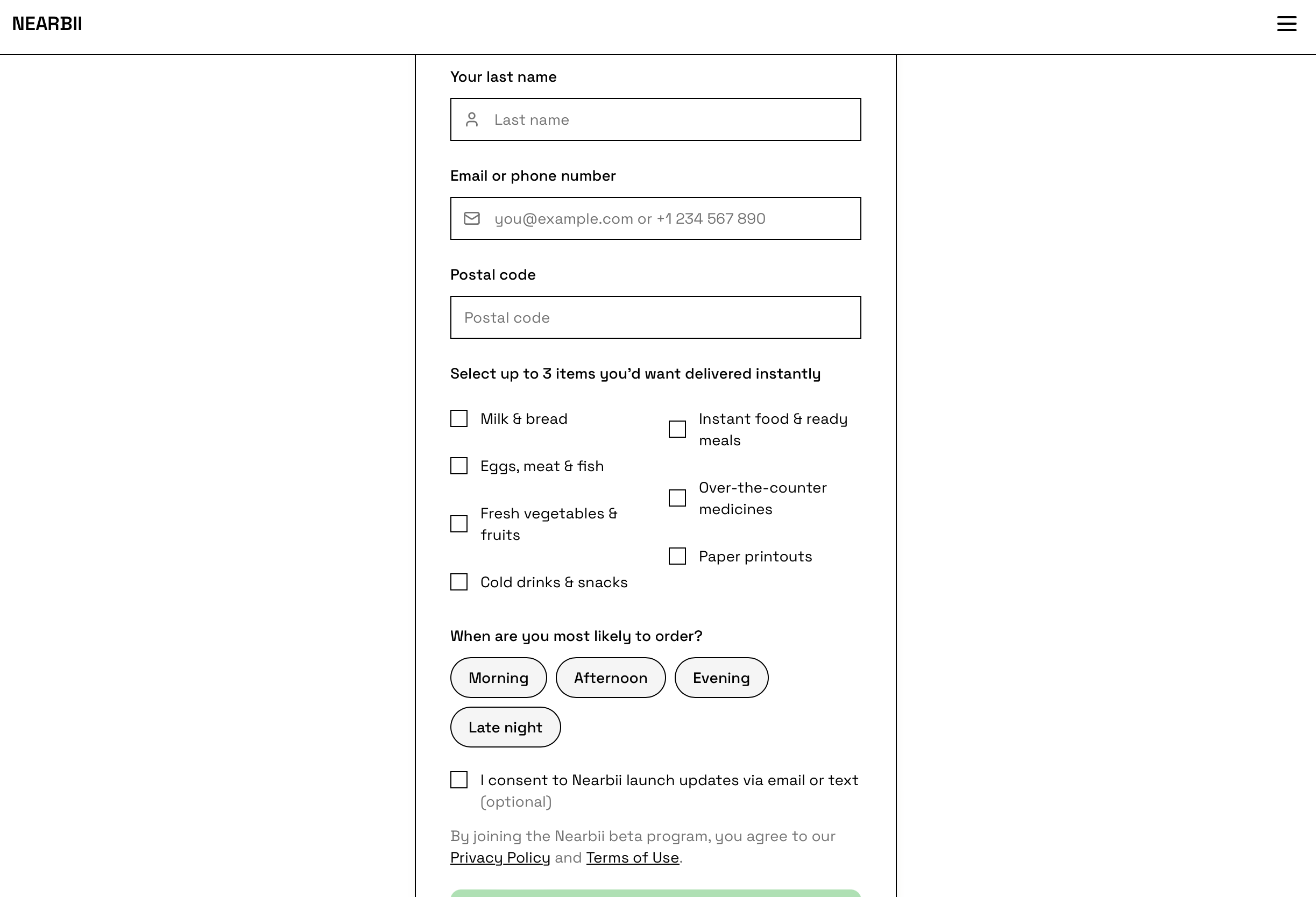The image size is (1316, 897).
Task: Pick Late night as ordering time
Action: pos(505,727)
